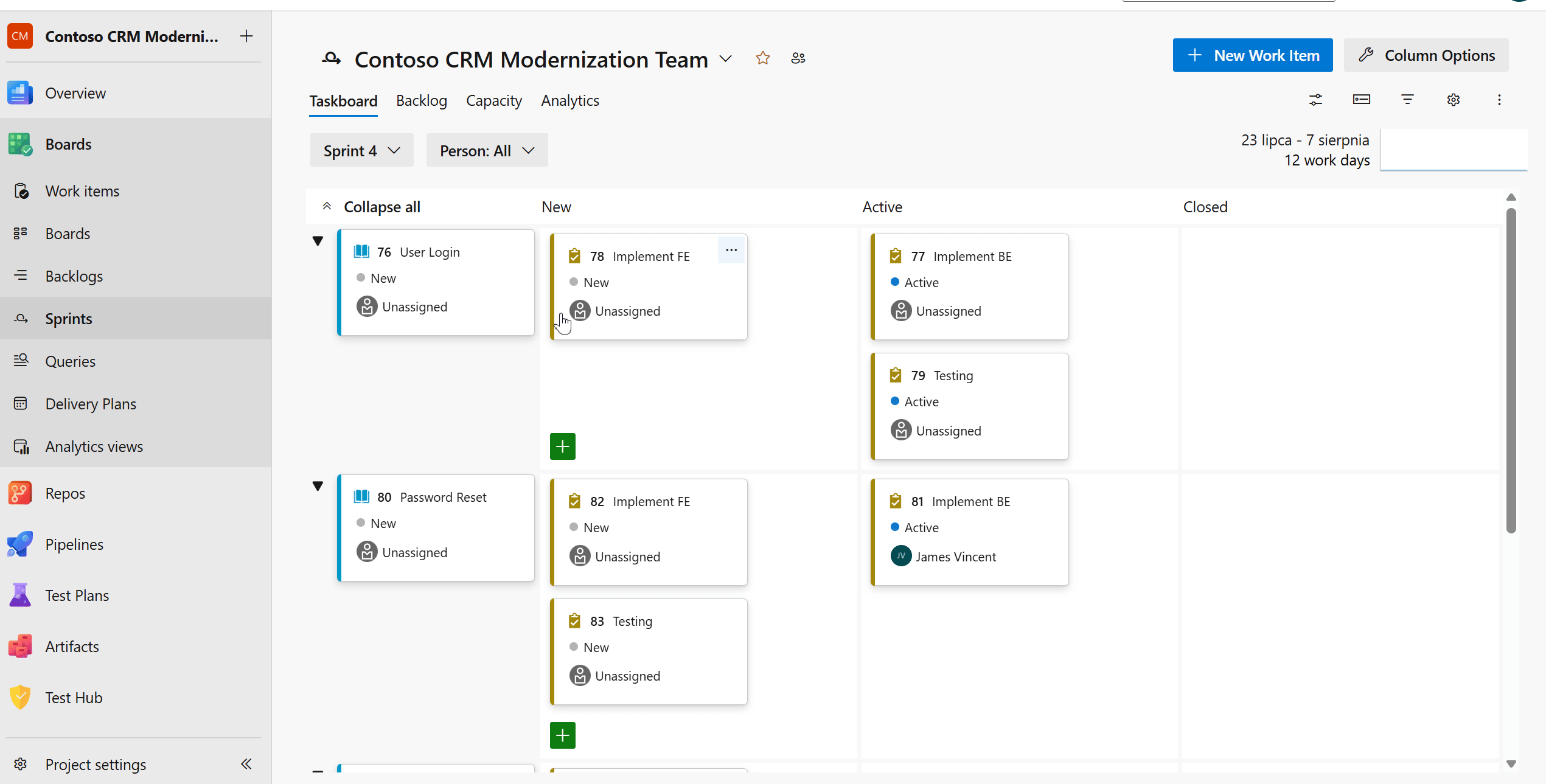This screenshot has width=1546, height=784.
Task: Open the Sprint 4 dropdown
Action: click(x=362, y=150)
